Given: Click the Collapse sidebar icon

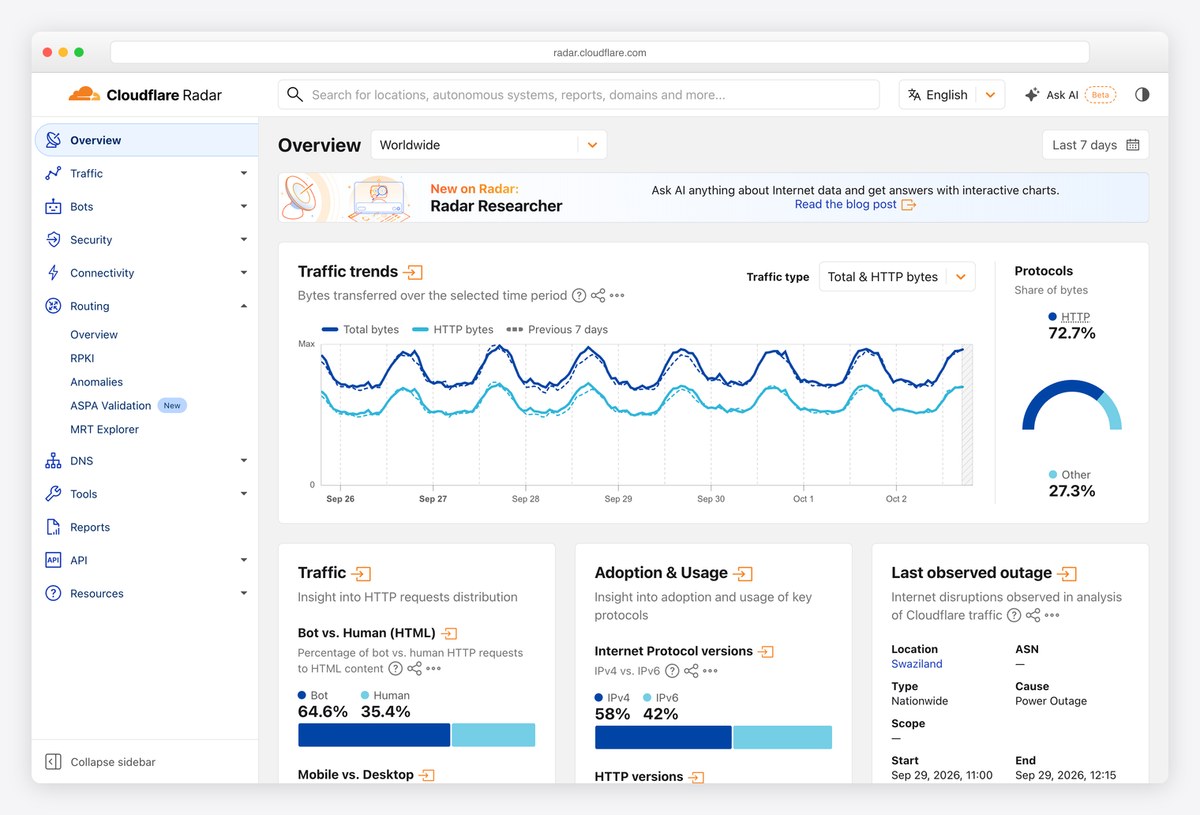Looking at the screenshot, I should pyautogui.click(x=53, y=762).
